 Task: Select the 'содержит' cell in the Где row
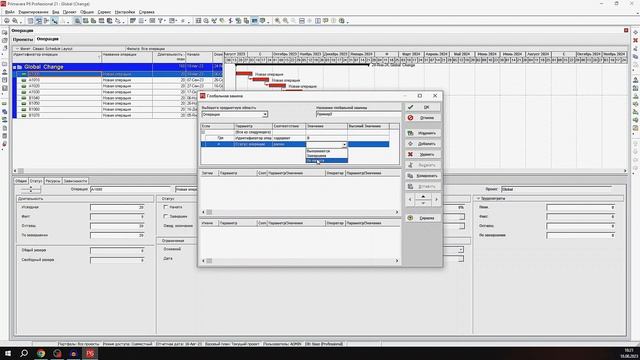coord(289,138)
